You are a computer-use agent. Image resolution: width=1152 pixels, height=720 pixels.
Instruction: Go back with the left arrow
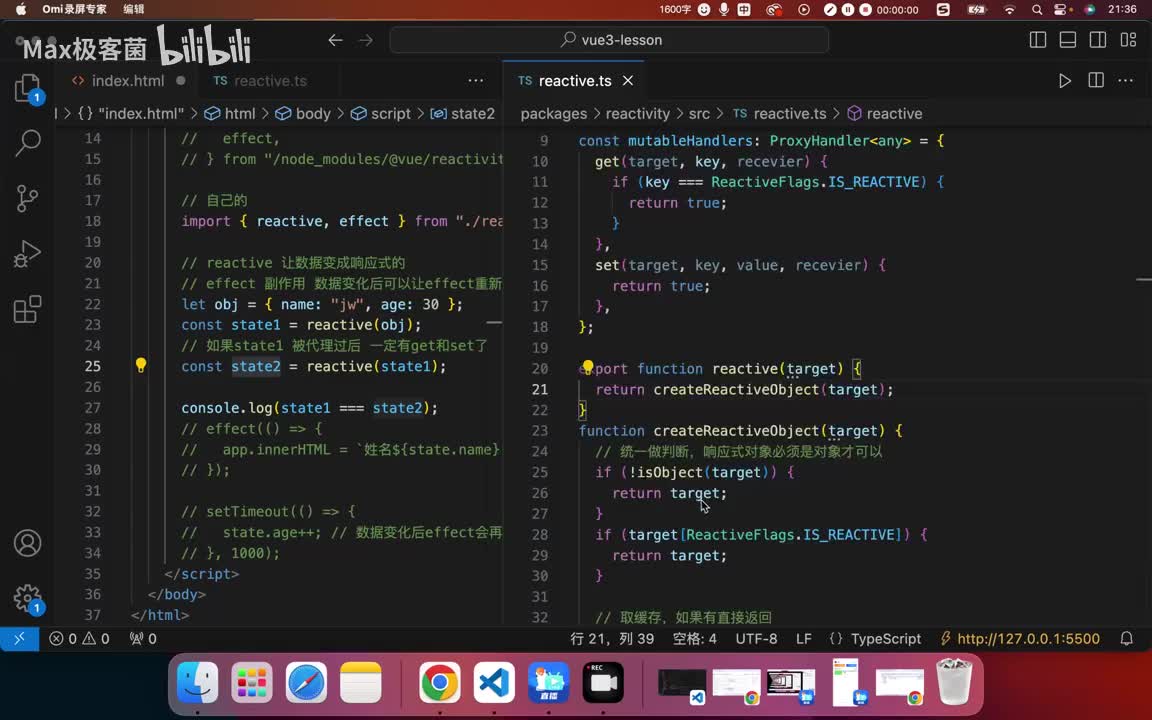335,40
